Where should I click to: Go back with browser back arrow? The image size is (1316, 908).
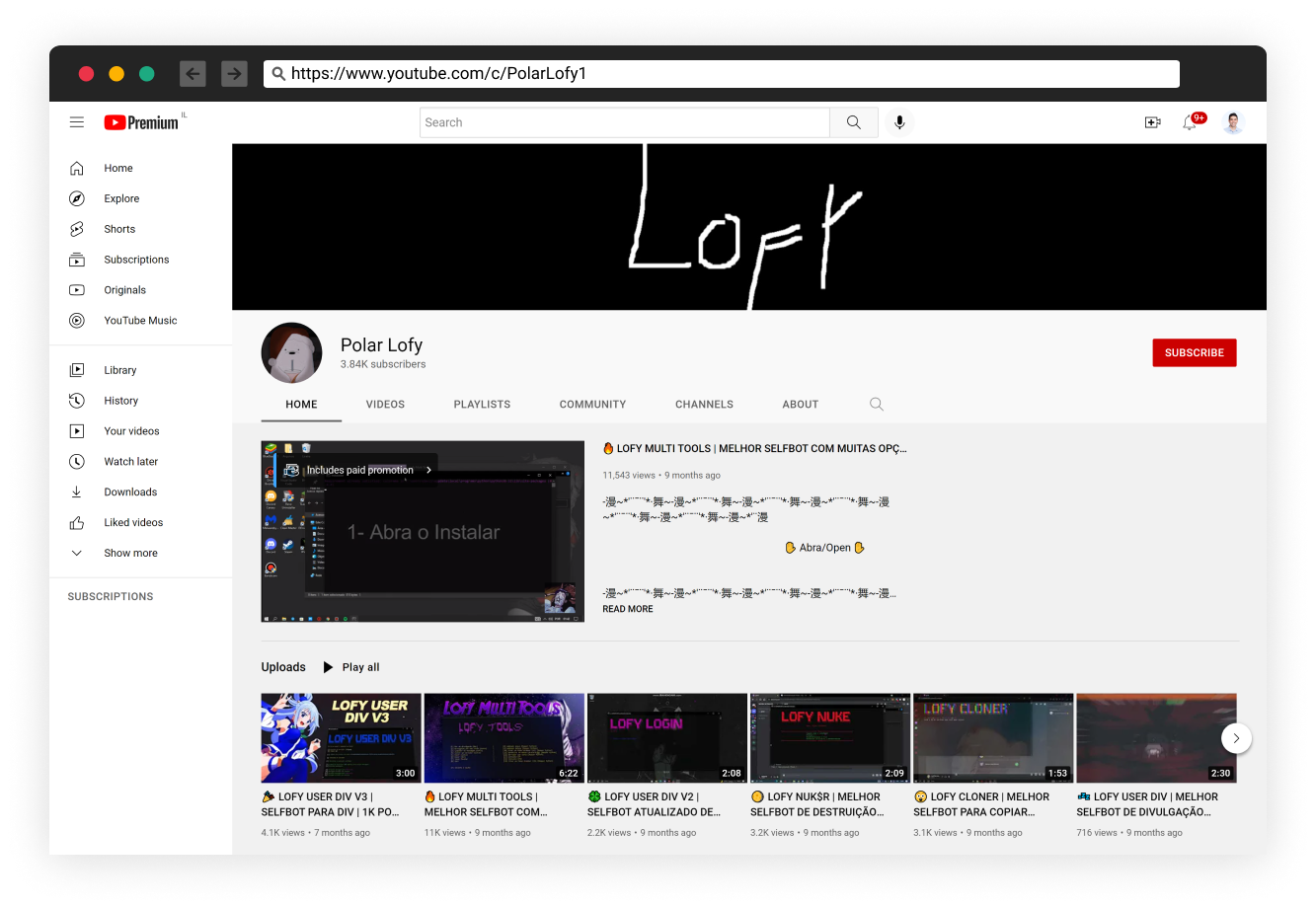[x=193, y=73]
